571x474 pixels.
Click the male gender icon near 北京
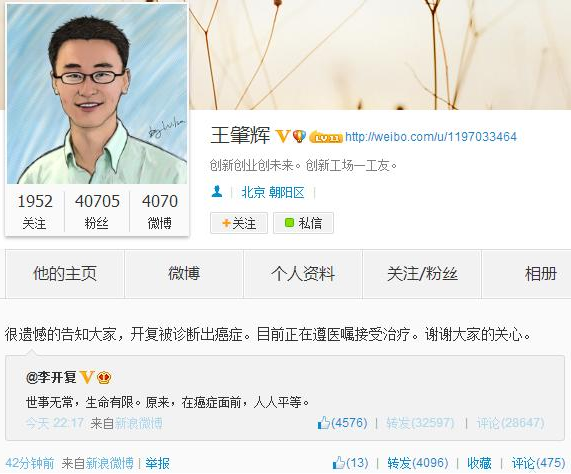pyautogui.click(x=217, y=191)
